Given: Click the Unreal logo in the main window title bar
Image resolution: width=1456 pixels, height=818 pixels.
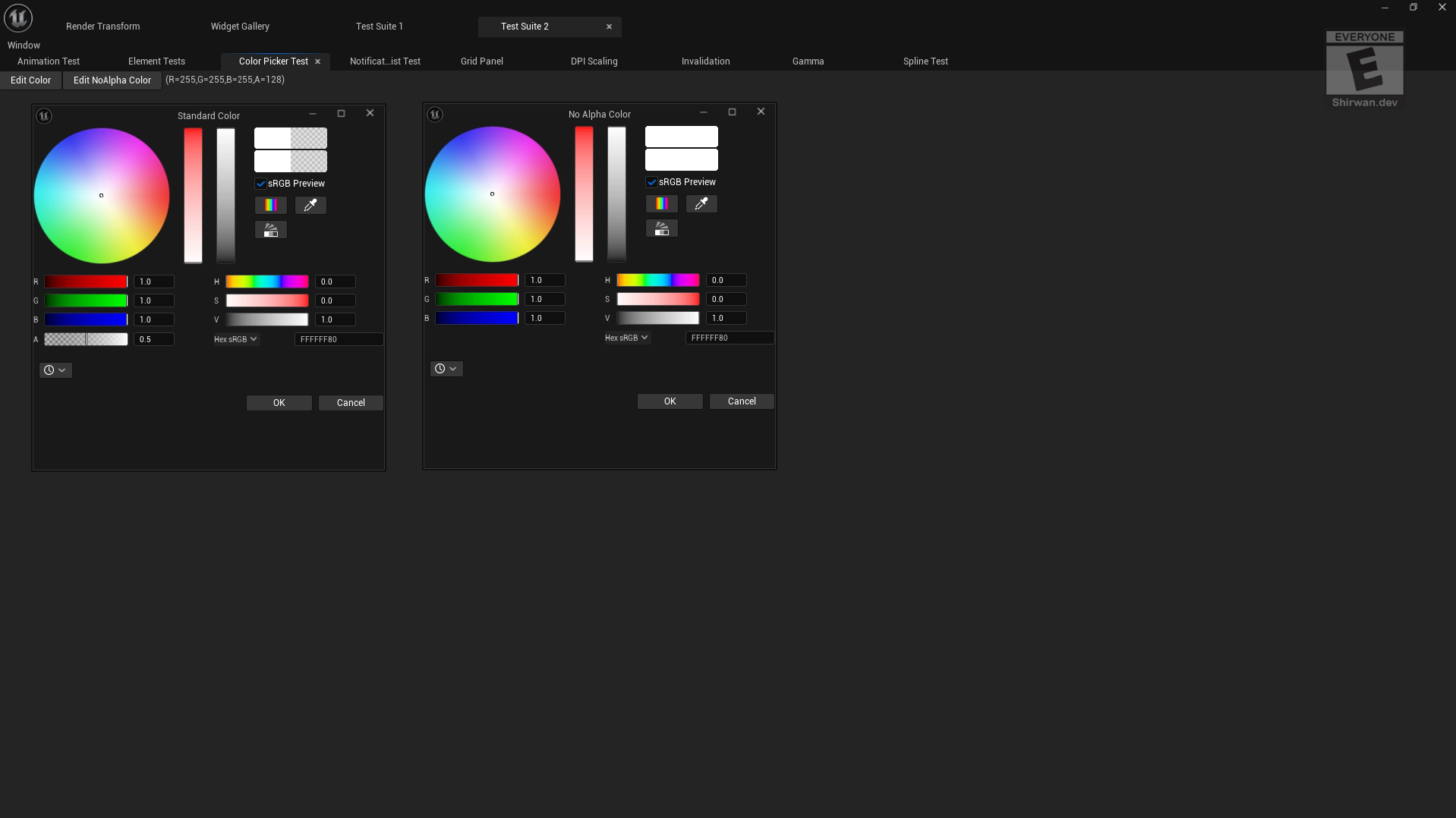Looking at the screenshot, I should 18,17.
